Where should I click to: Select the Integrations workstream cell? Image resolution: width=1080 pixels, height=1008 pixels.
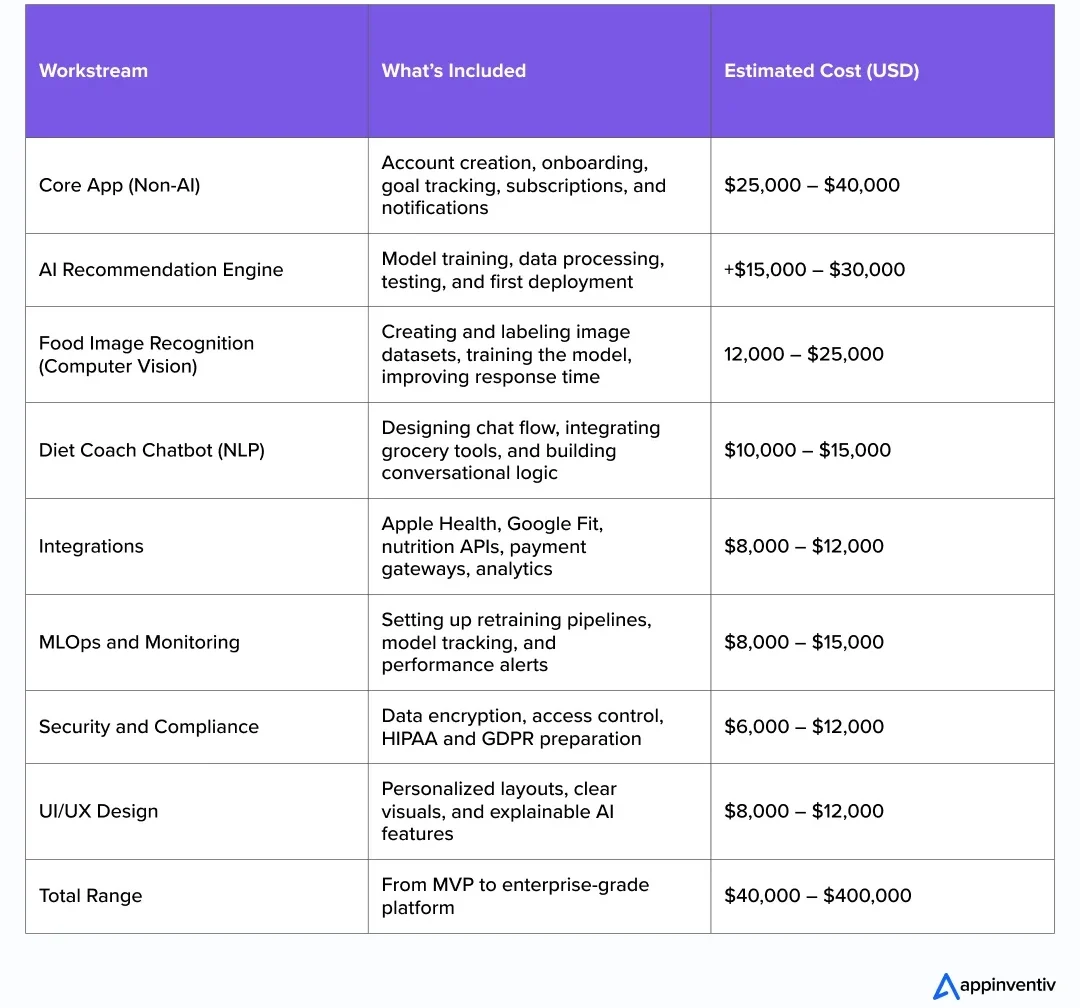[89, 546]
